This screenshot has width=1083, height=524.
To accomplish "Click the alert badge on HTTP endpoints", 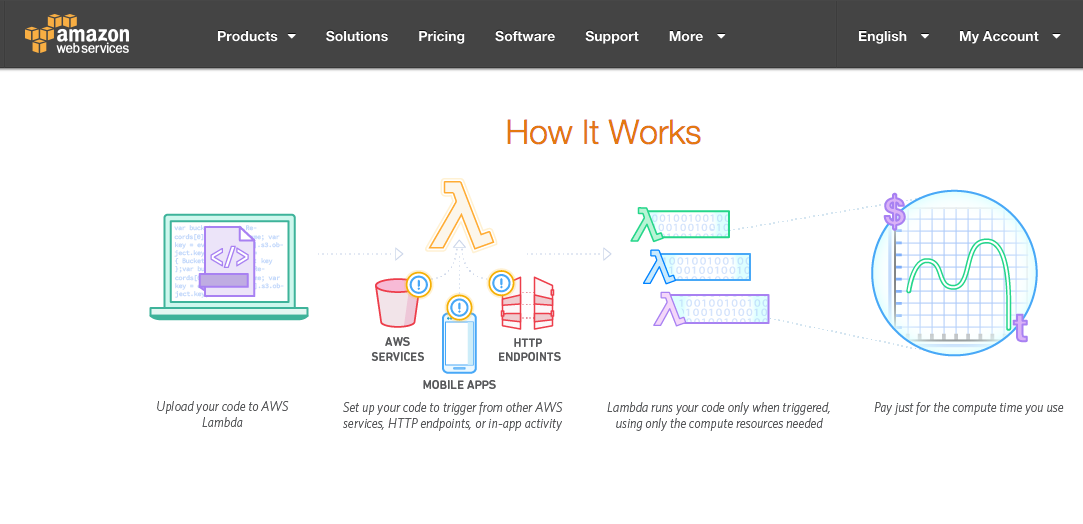I will 501,283.
